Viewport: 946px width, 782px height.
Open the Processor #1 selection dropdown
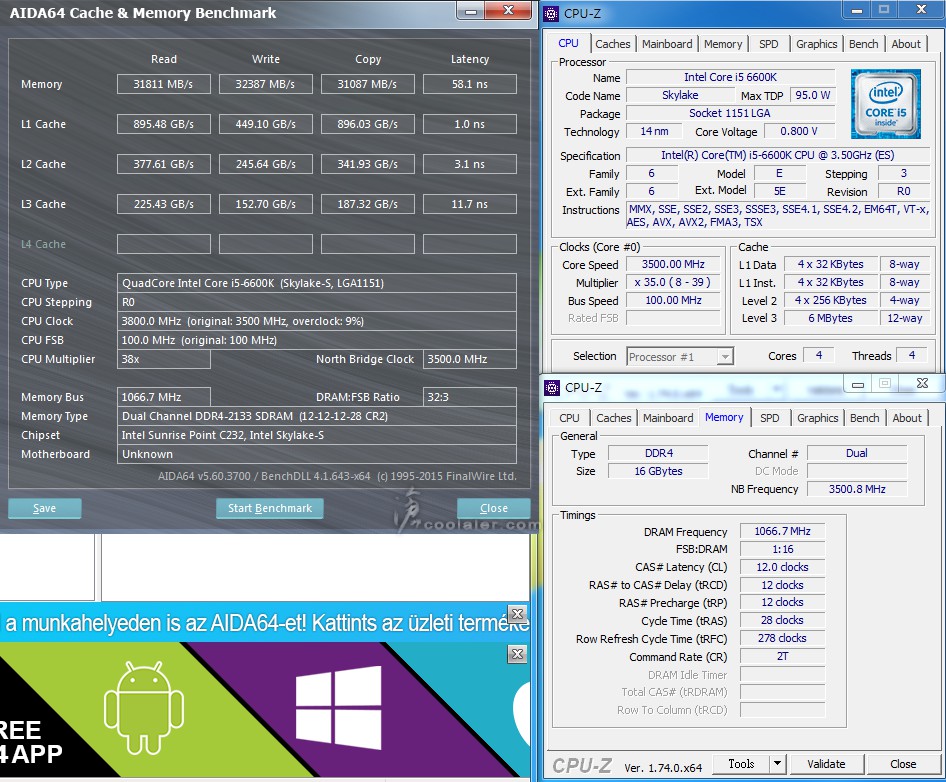725,357
